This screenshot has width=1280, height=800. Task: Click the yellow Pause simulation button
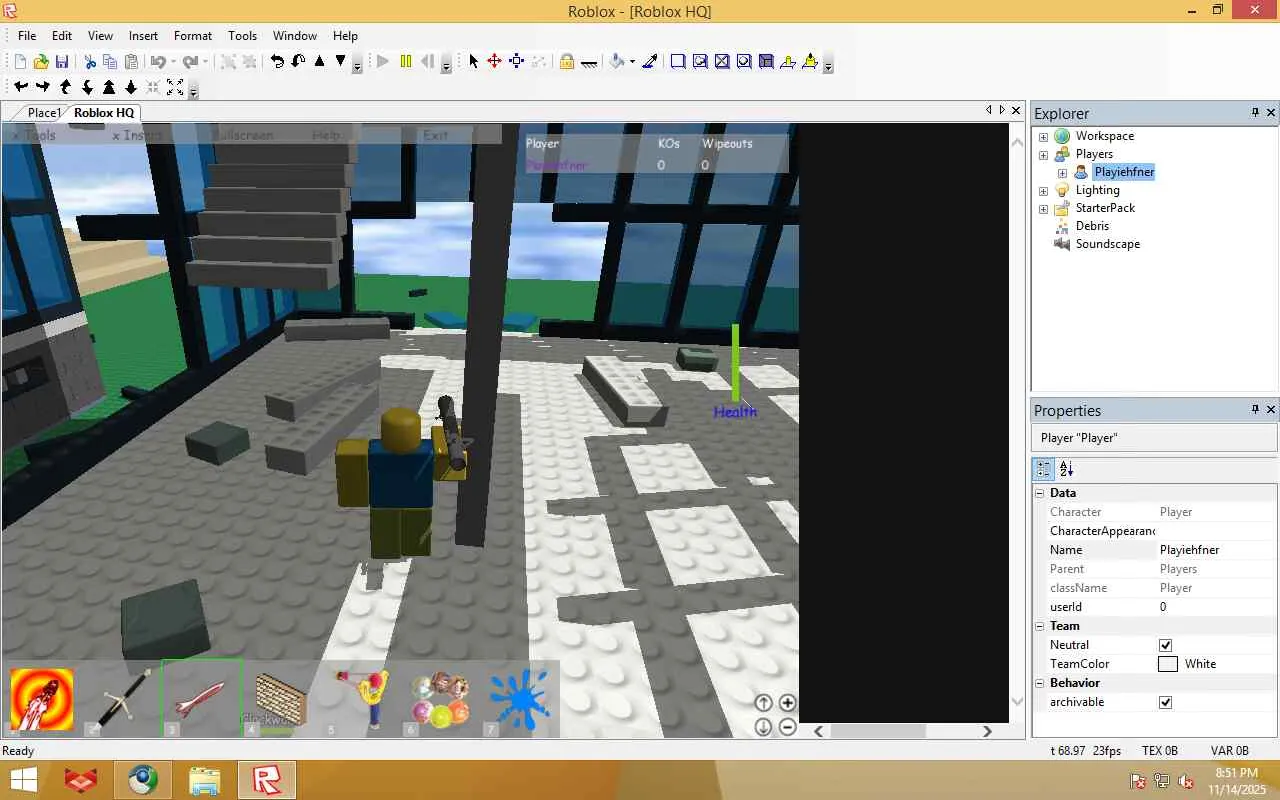[405, 62]
